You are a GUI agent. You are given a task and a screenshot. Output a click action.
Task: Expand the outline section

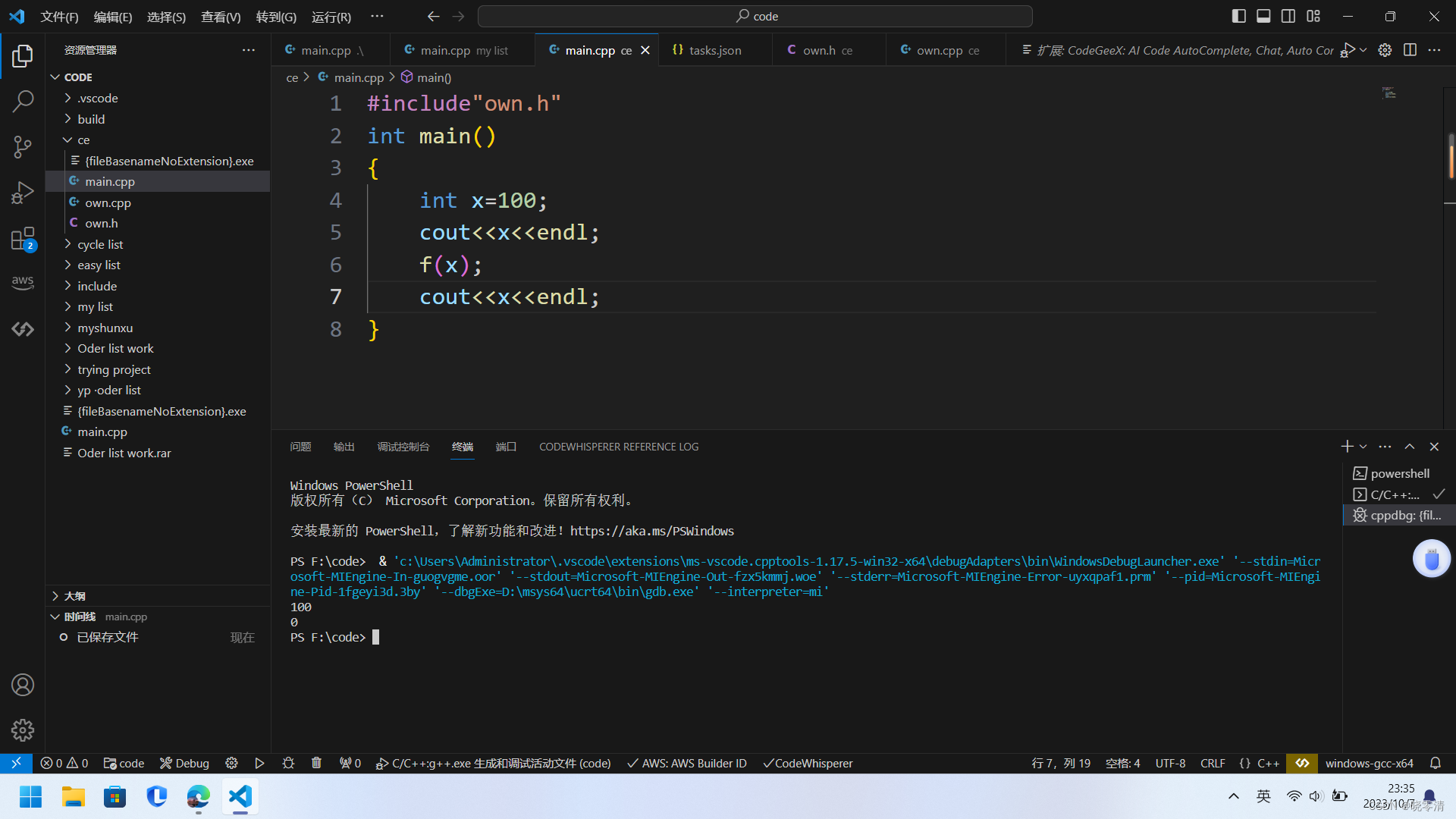pyautogui.click(x=158, y=596)
